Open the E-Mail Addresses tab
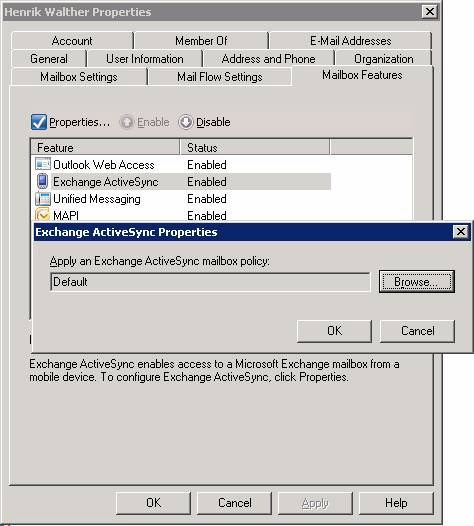The image size is (474, 526). click(x=351, y=41)
